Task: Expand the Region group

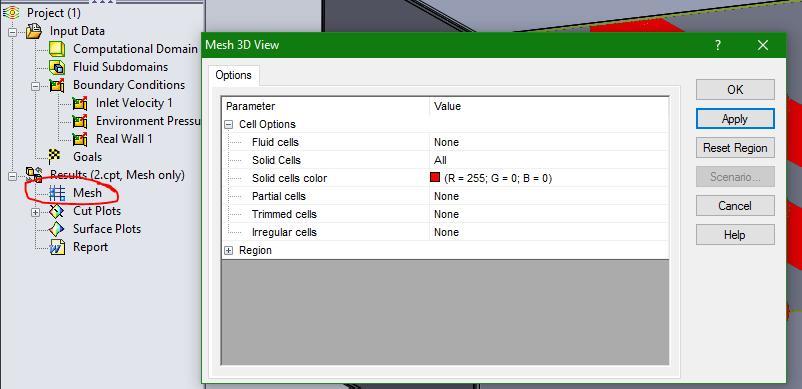Action: coord(229,250)
